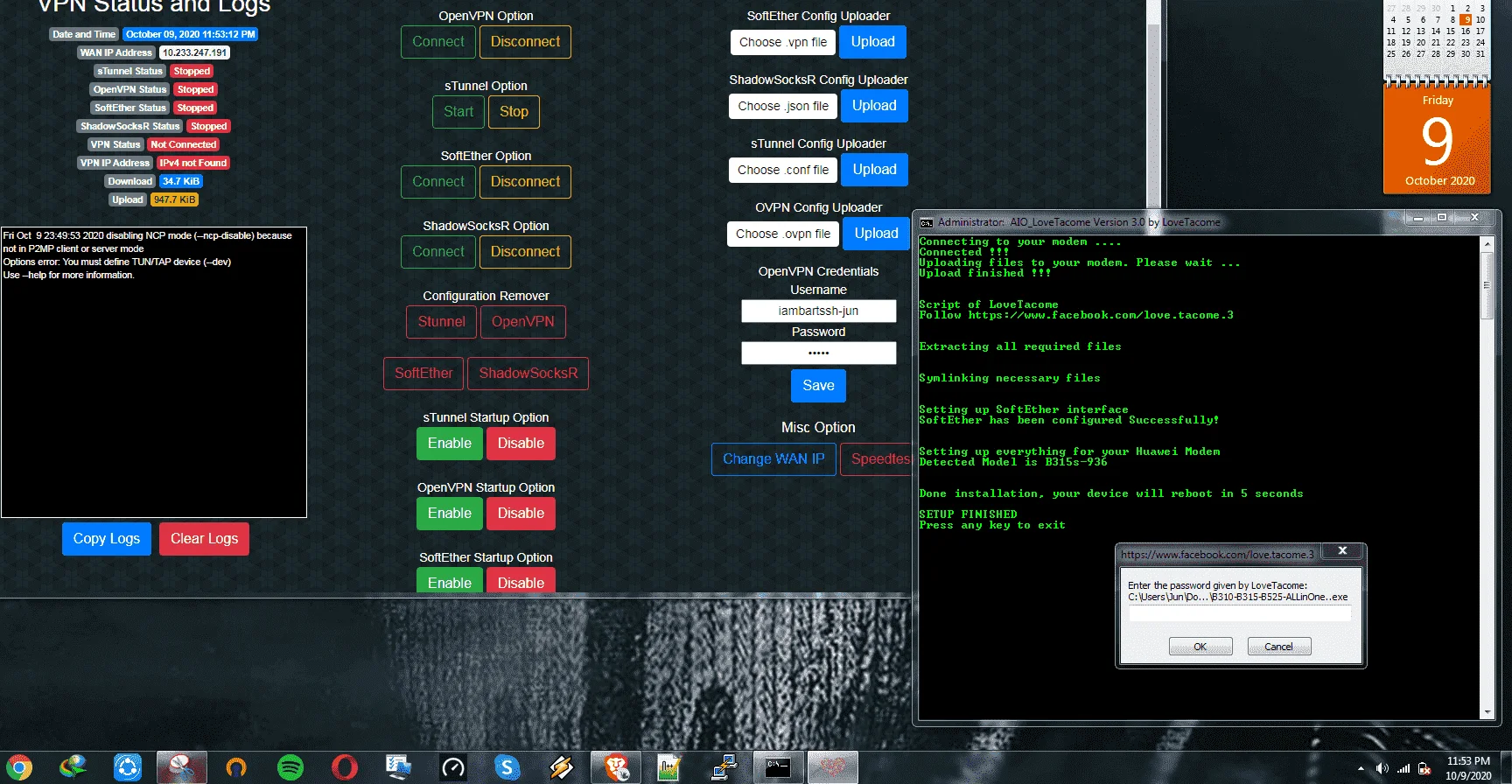The height and width of the screenshot is (784, 1512).
Task: Choose a .json file for ShadowSocksR
Action: click(x=783, y=106)
